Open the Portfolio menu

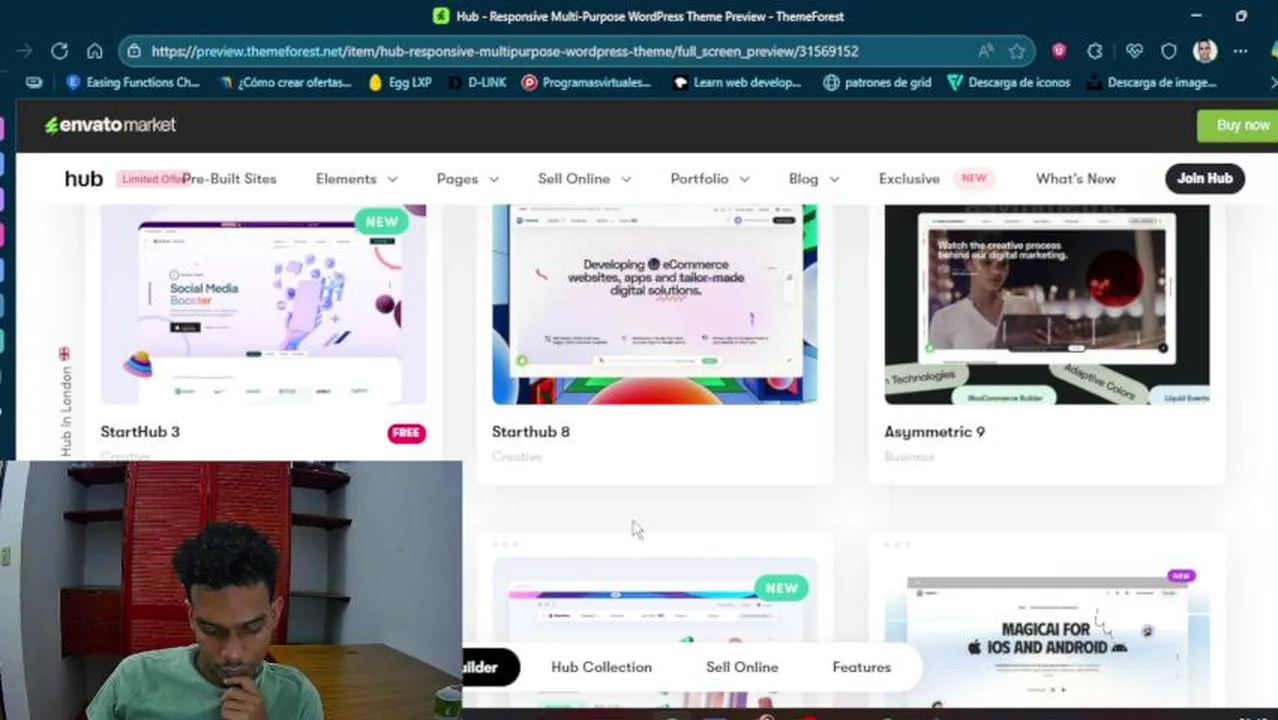click(699, 179)
